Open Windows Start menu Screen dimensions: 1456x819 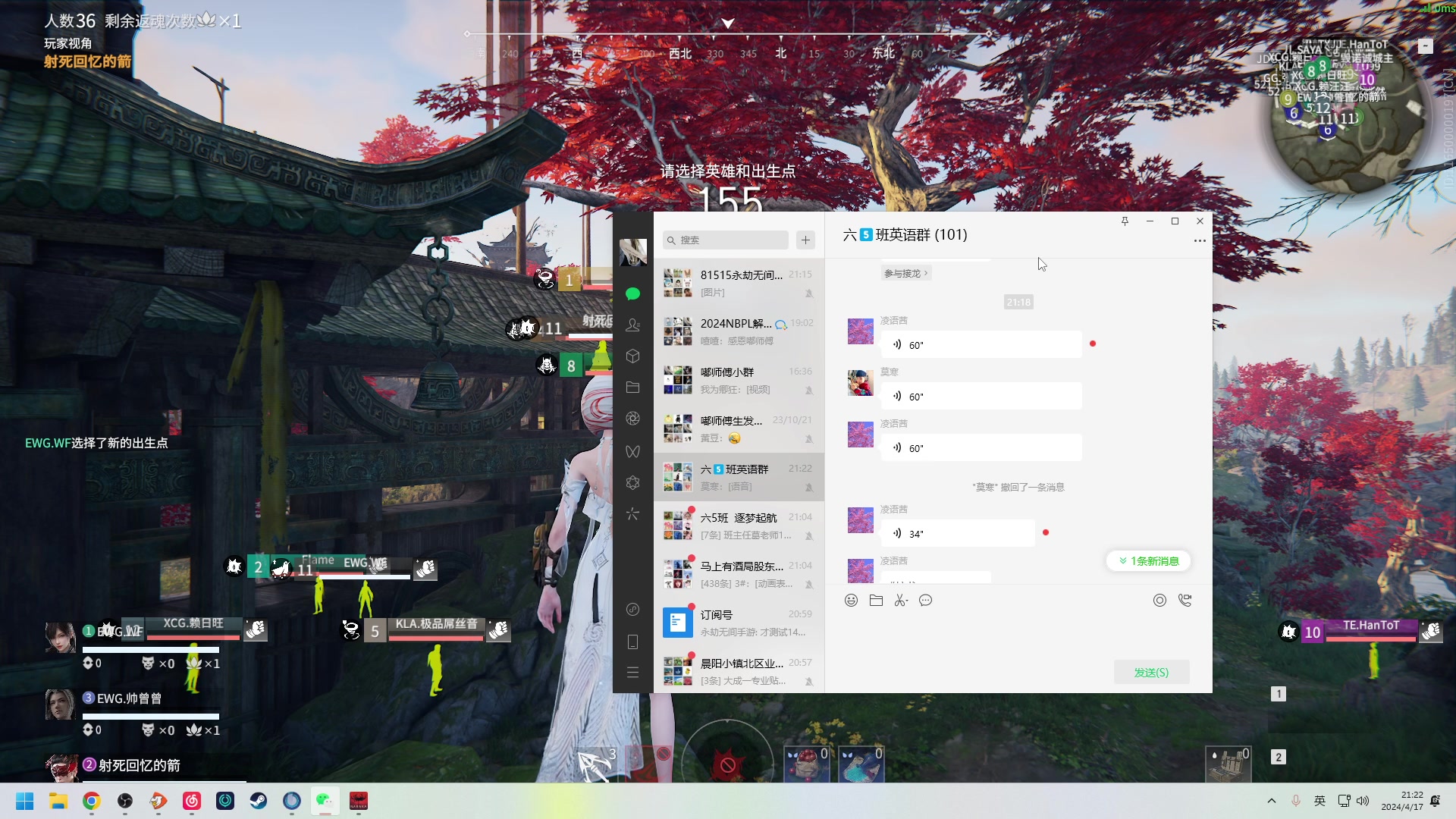pyautogui.click(x=25, y=801)
